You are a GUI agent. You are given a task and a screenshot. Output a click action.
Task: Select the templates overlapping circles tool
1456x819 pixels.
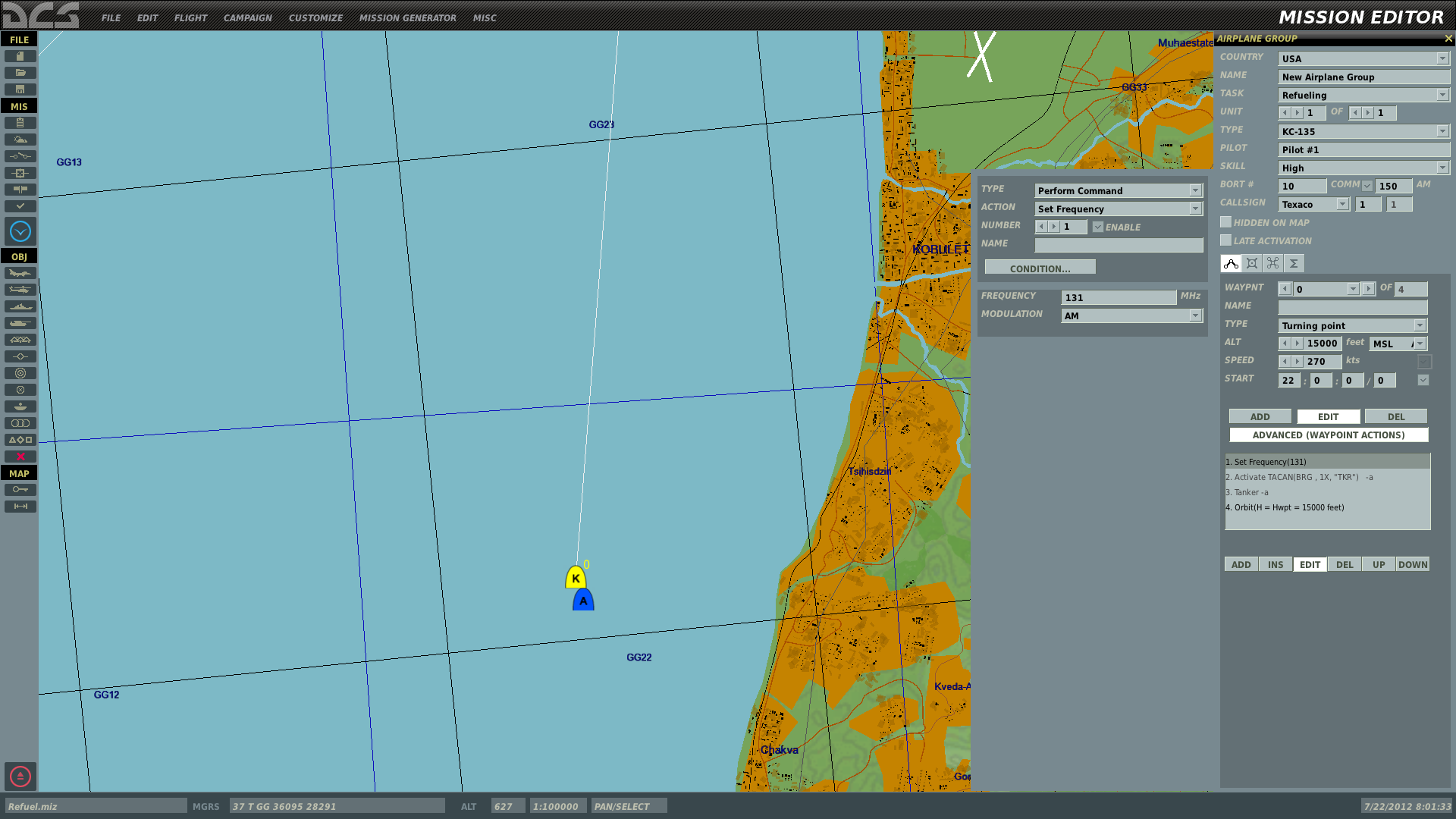pyautogui.click(x=20, y=423)
